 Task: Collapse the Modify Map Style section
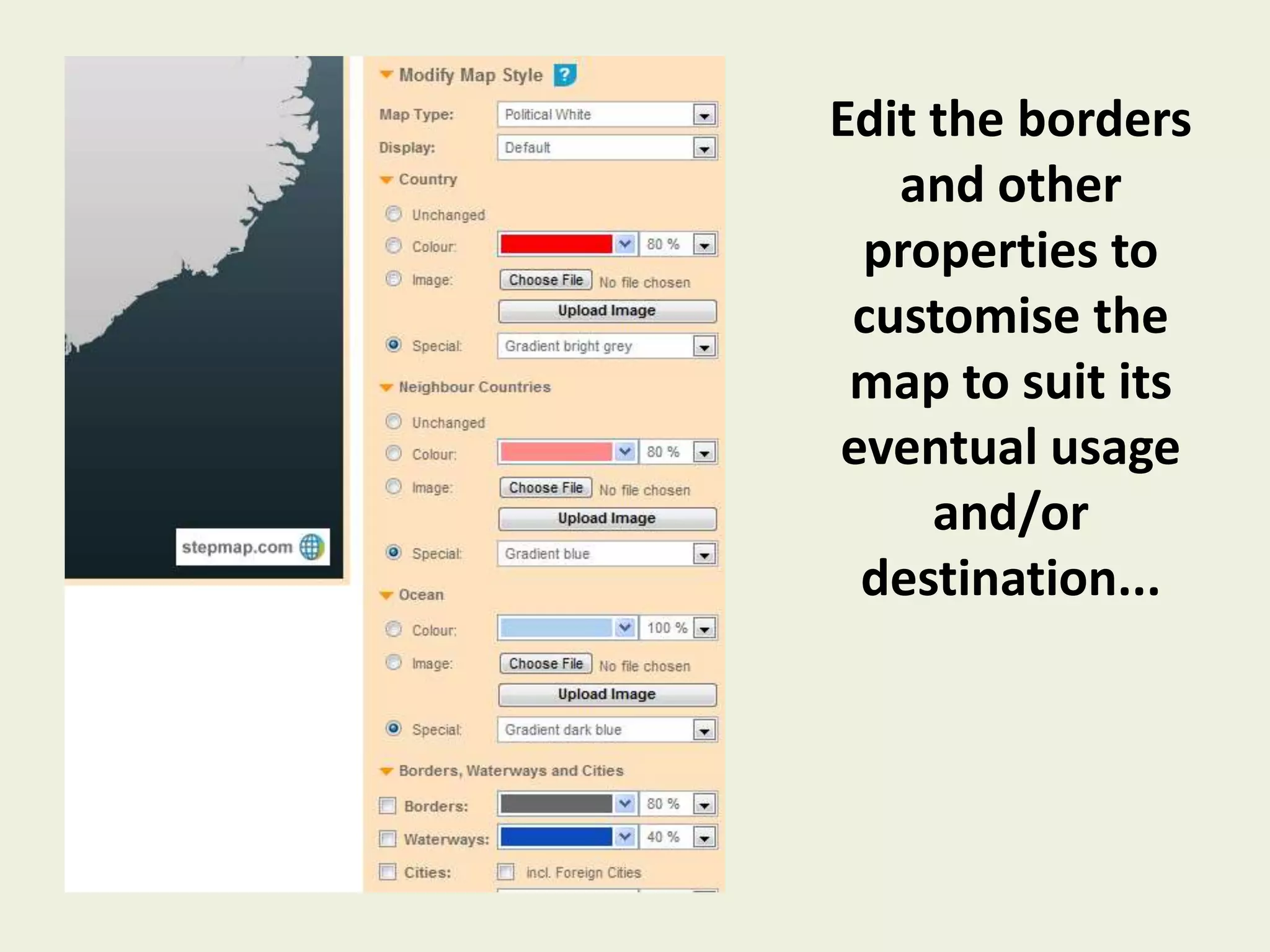pyautogui.click(x=386, y=75)
